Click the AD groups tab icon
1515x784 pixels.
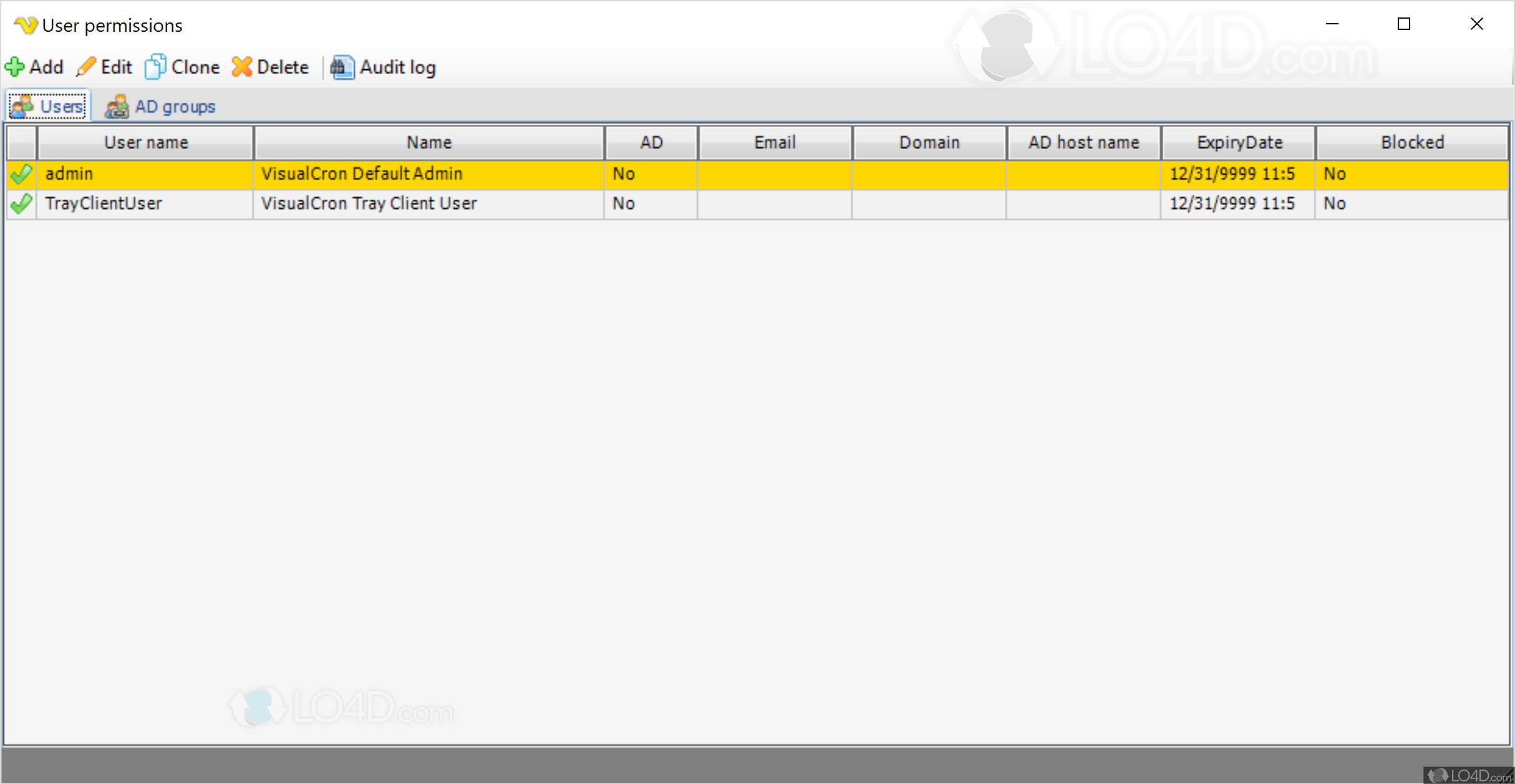pyautogui.click(x=117, y=107)
